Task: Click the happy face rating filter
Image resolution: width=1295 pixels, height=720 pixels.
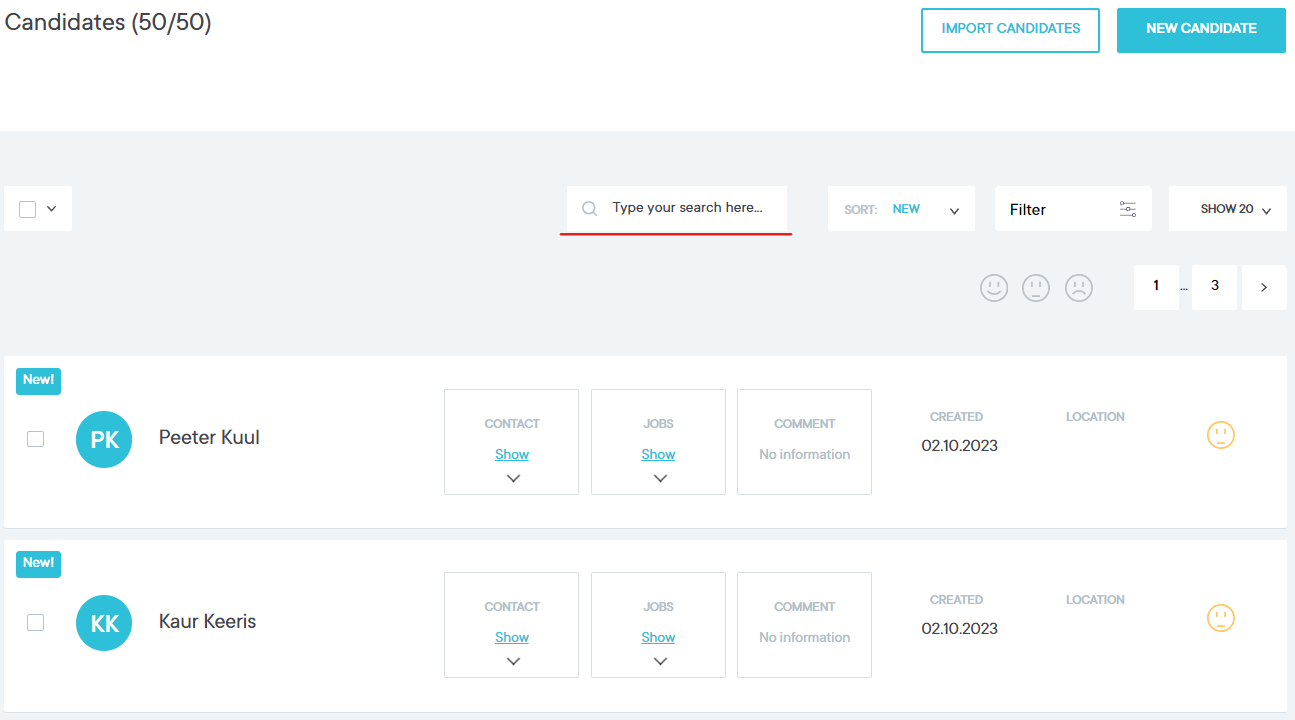Action: (x=994, y=288)
